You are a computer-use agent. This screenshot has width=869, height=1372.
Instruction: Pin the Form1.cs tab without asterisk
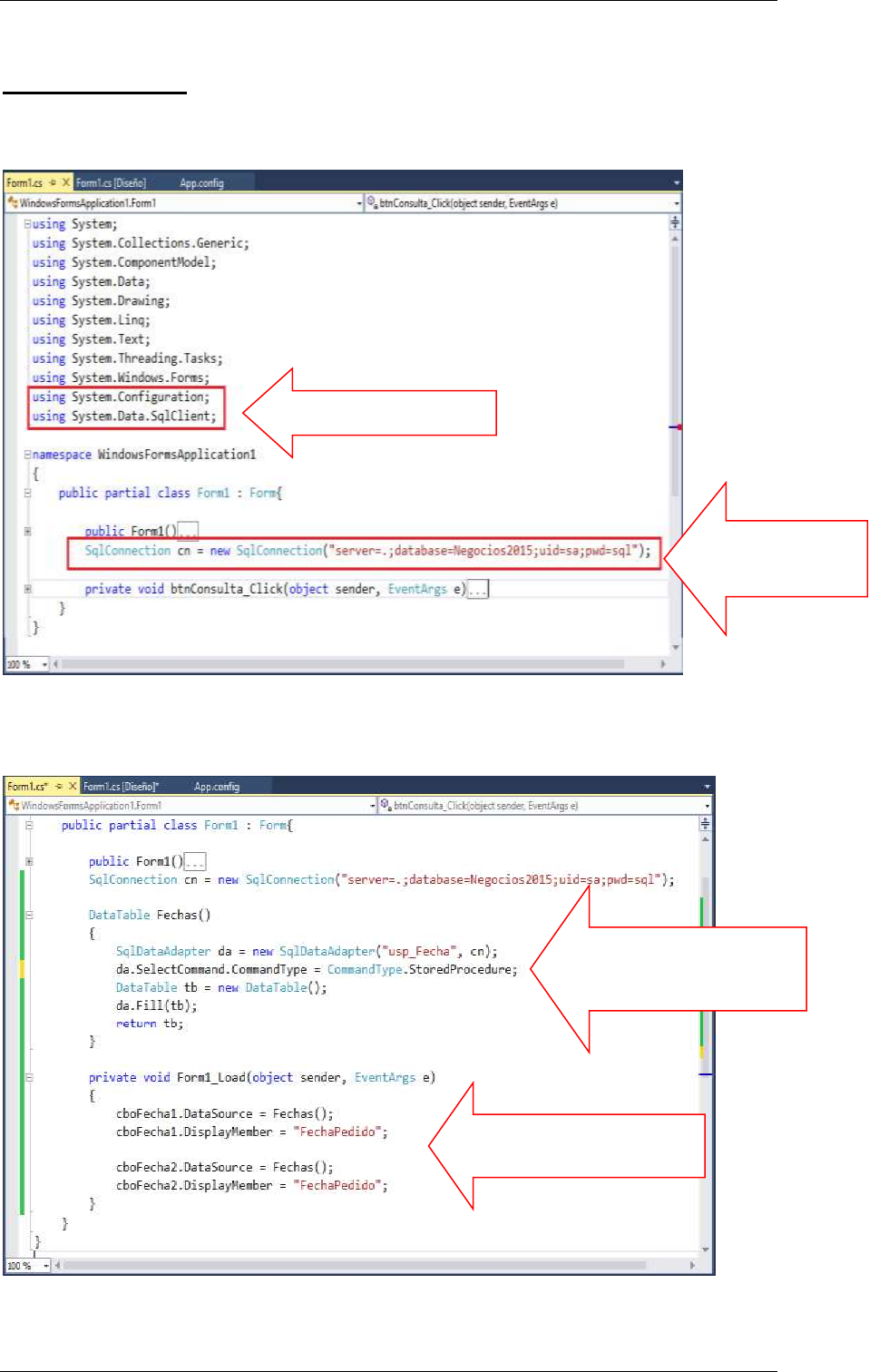(53, 182)
